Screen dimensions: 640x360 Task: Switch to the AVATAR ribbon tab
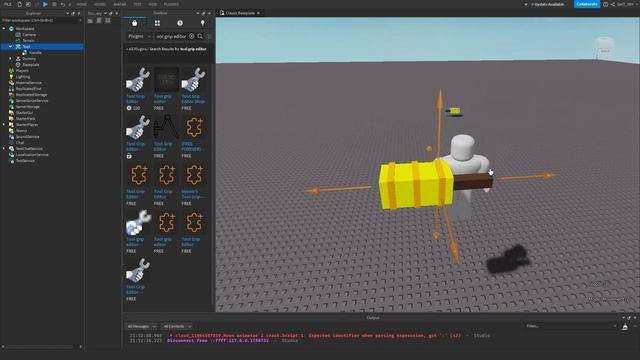click(x=120, y=4)
